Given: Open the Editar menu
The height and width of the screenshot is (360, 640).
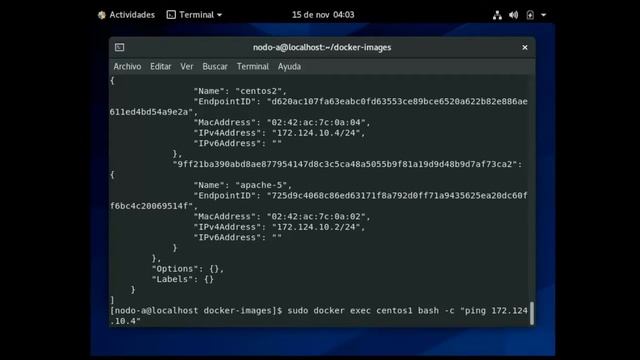Looking at the screenshot, I should 160,67.
